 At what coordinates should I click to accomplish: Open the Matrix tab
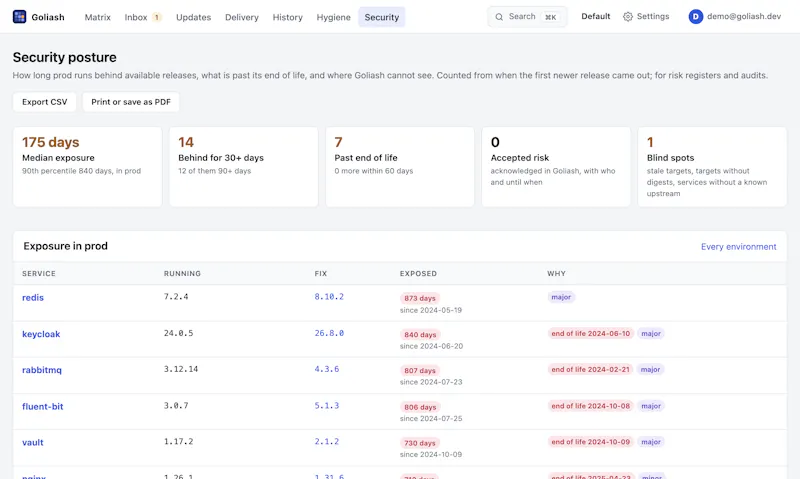(x=97, y=17)
